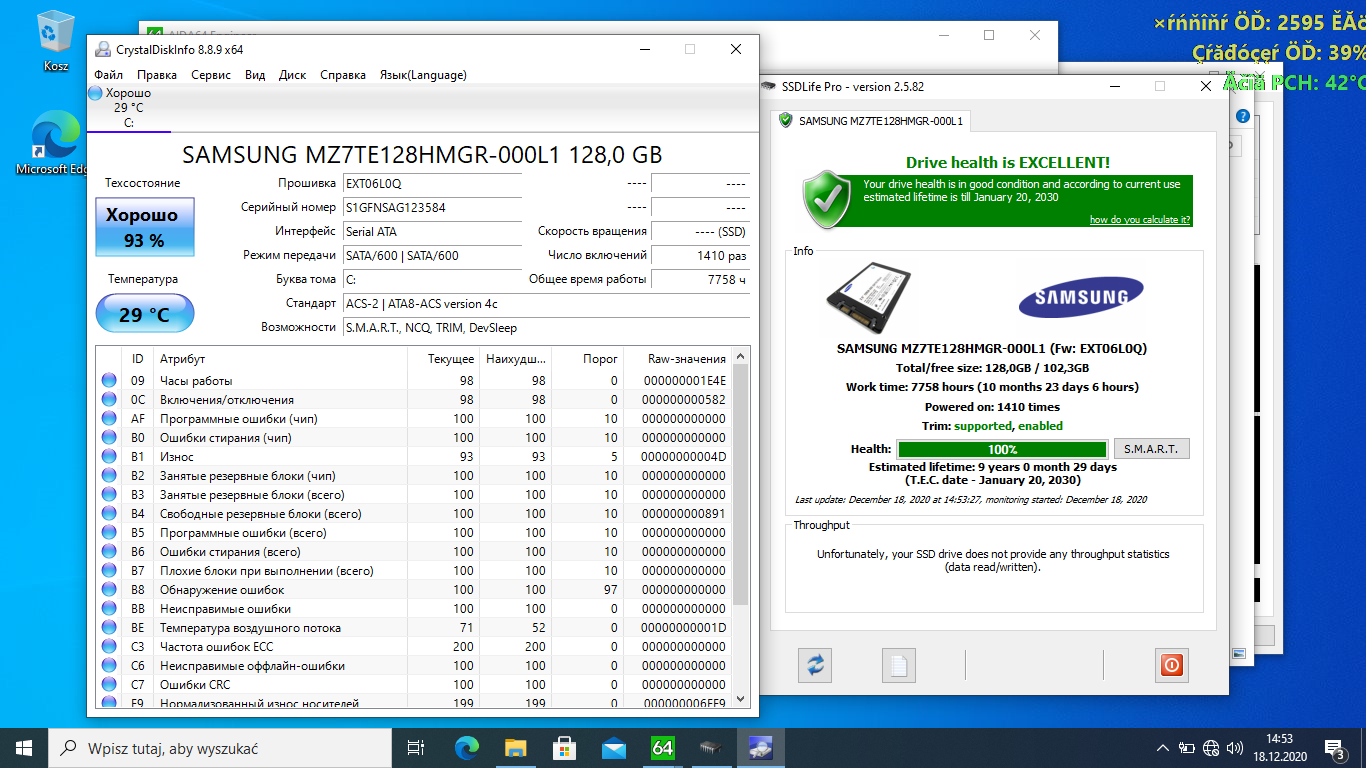
Task: Click the 29 °C temperature button
Action: (x=145, y=314)
